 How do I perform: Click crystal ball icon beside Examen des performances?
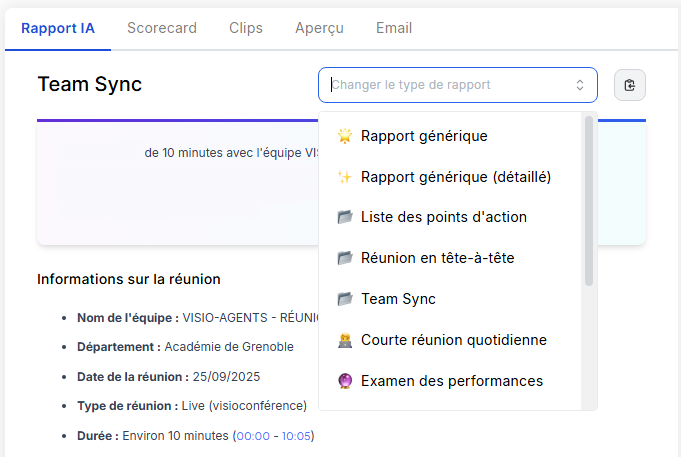tap(345, 381)
